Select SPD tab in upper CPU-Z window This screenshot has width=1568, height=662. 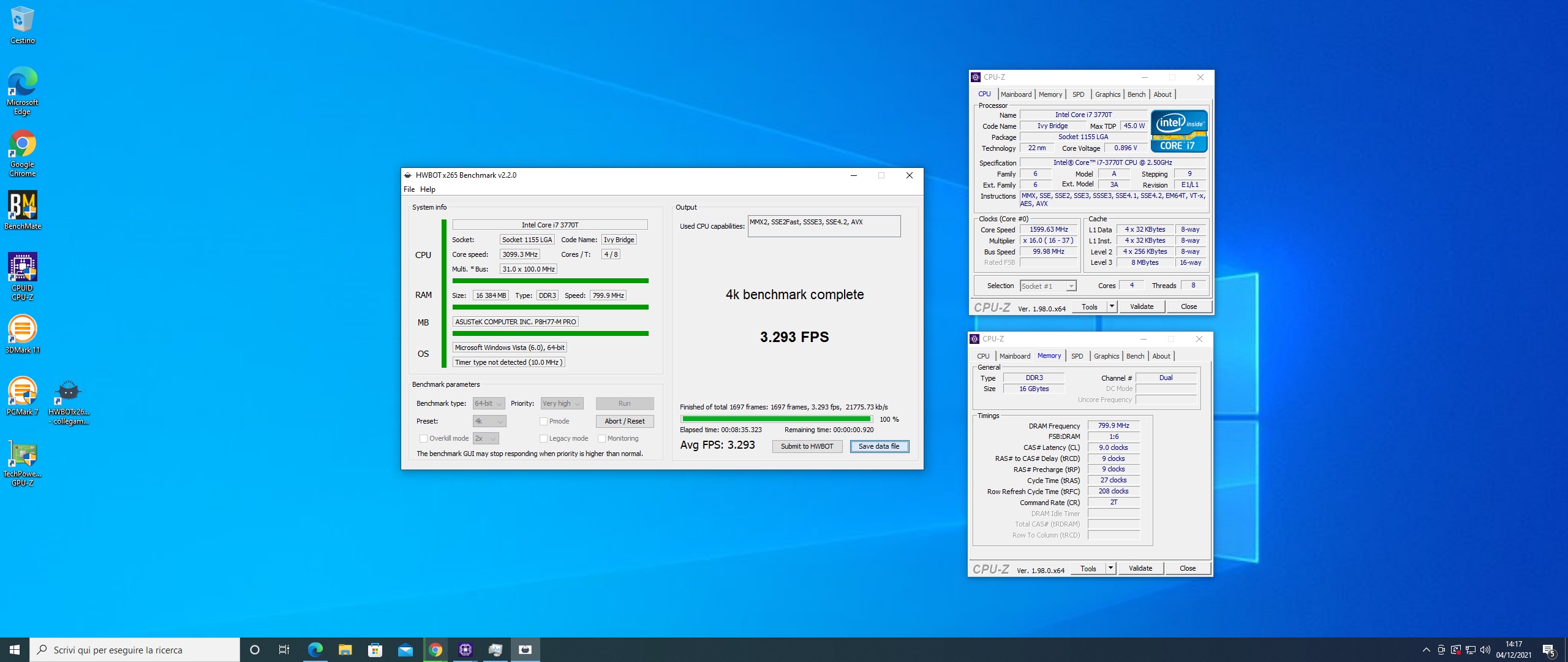tap(1079, 94)
